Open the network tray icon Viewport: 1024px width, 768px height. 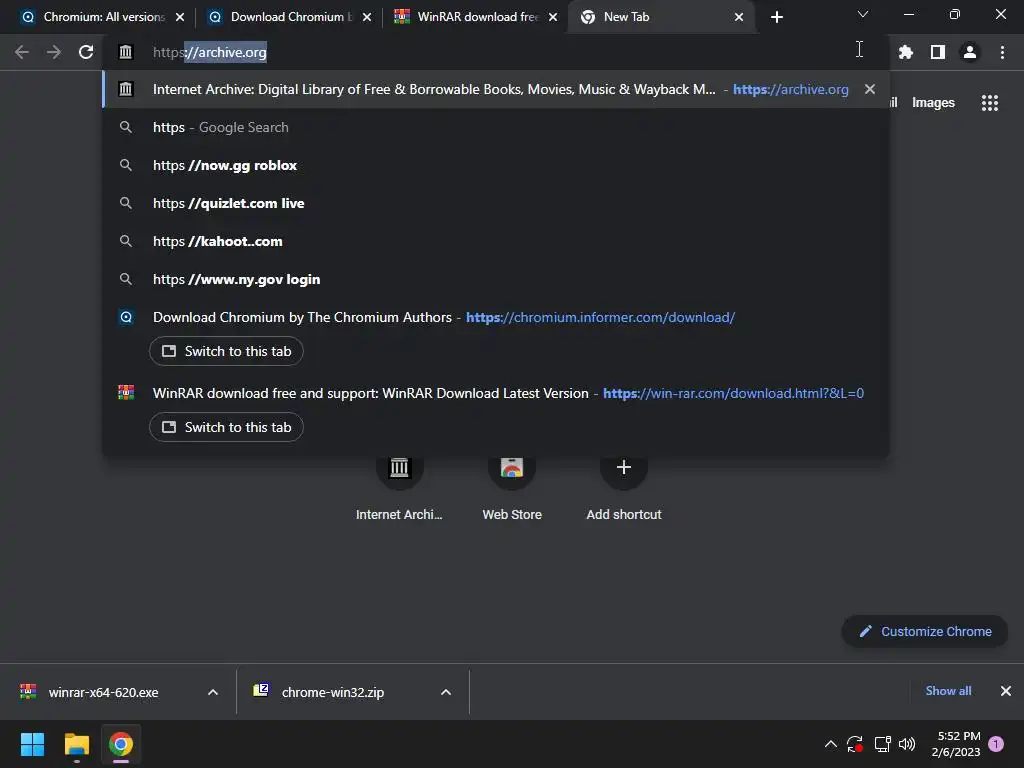click(882, 744)
